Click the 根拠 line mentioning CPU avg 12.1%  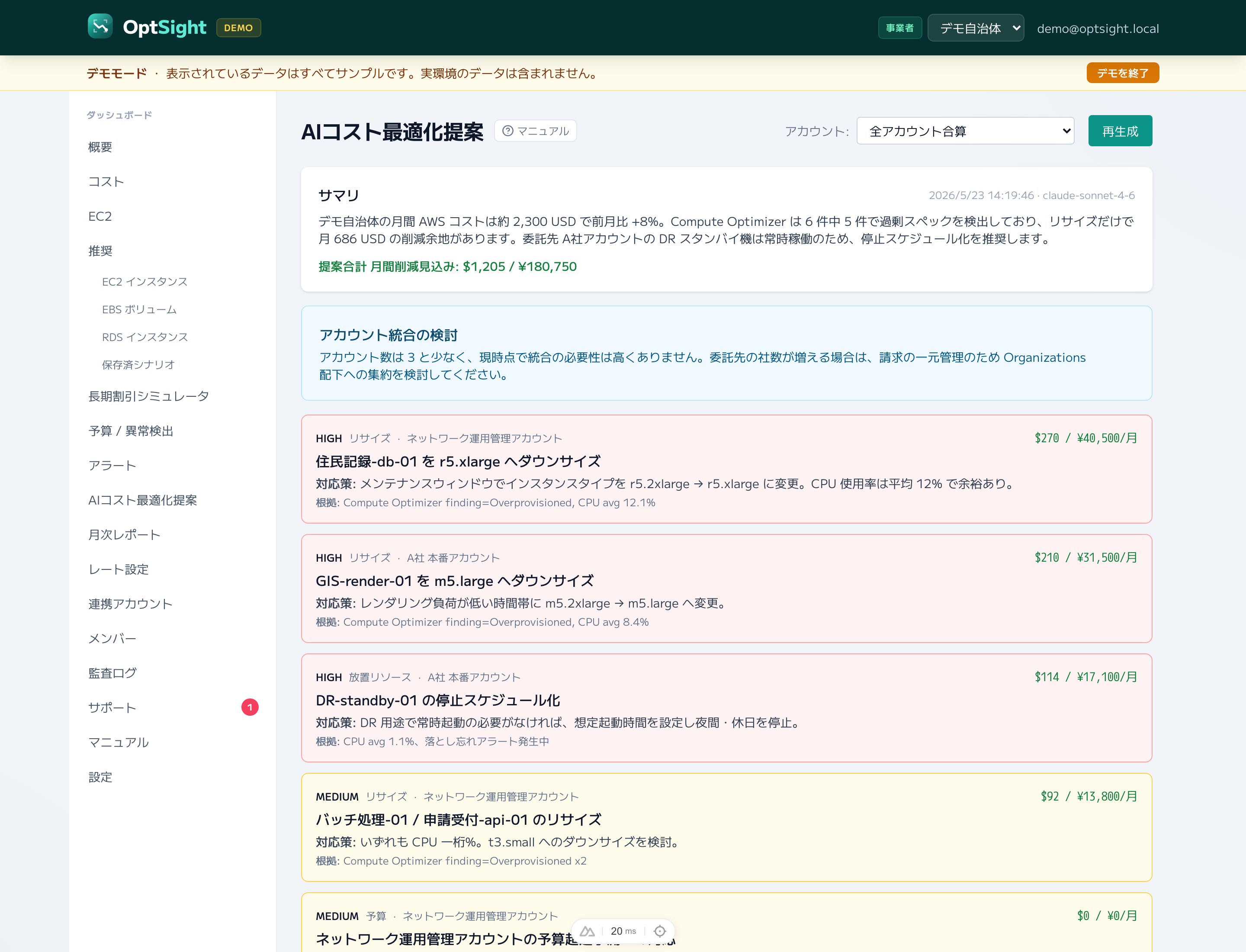pyautogui.click(x=485, y=503)
